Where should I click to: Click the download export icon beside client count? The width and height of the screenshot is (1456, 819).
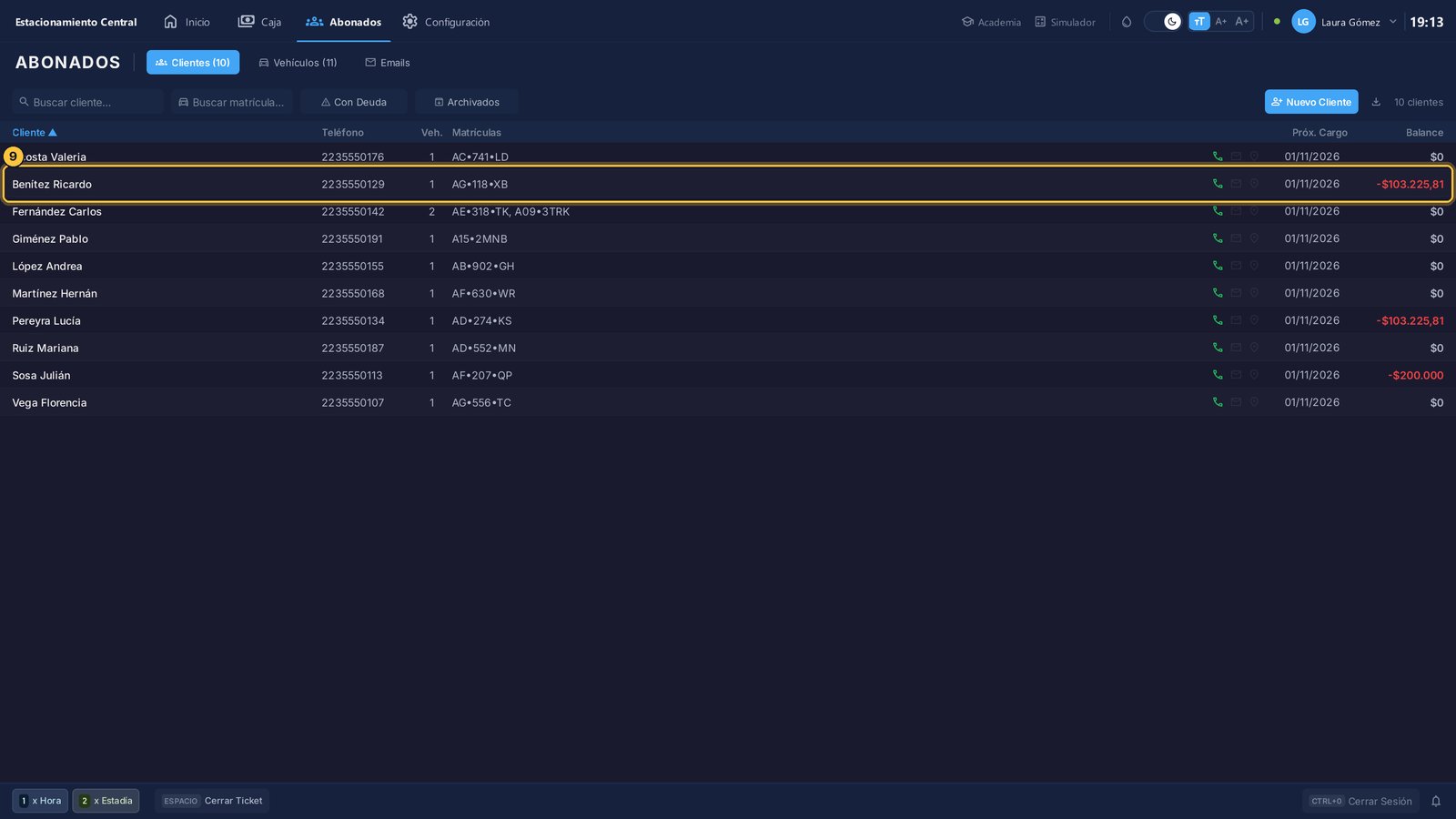coord(1376,102)
